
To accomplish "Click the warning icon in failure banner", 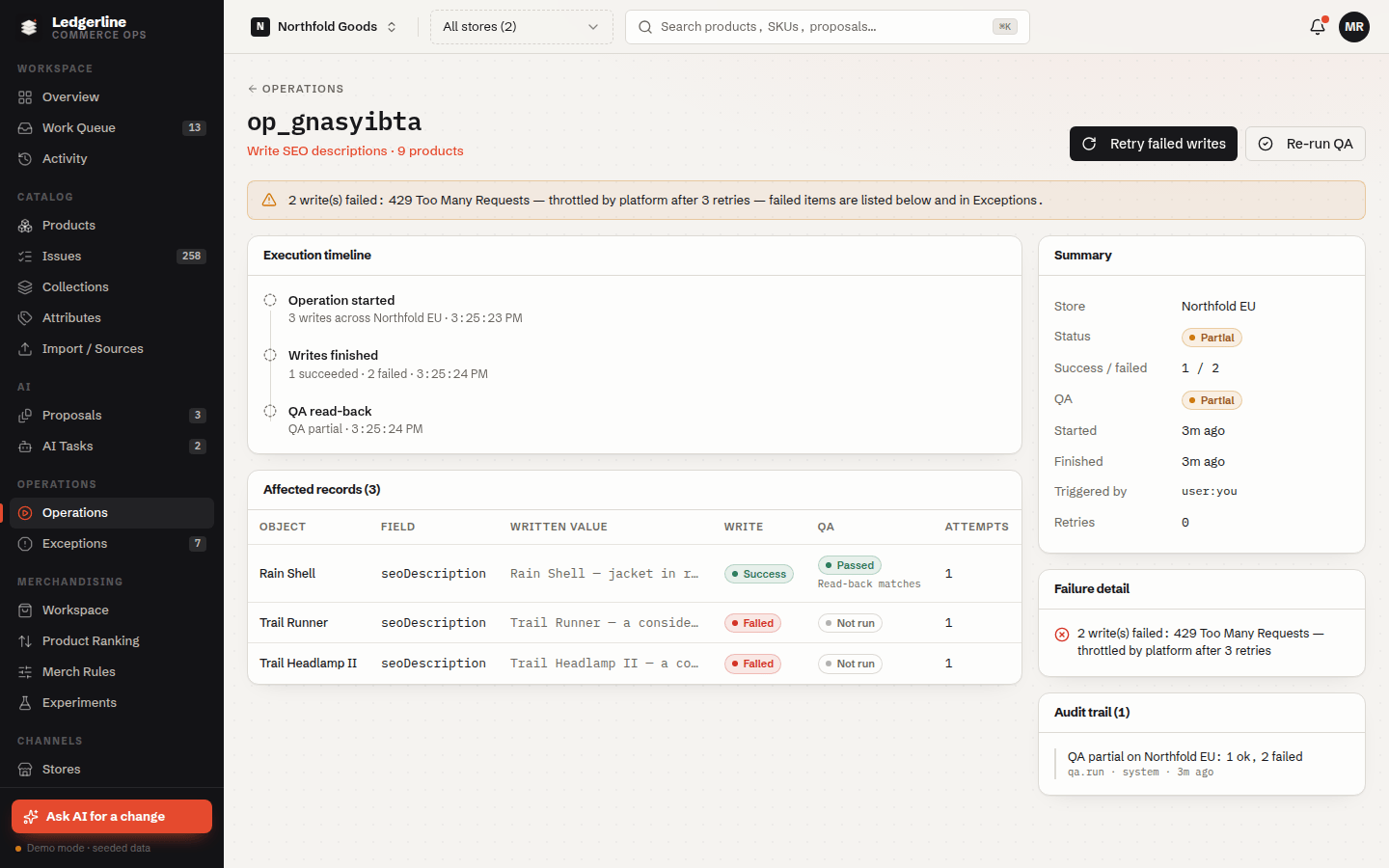I will tap(269, 201).
